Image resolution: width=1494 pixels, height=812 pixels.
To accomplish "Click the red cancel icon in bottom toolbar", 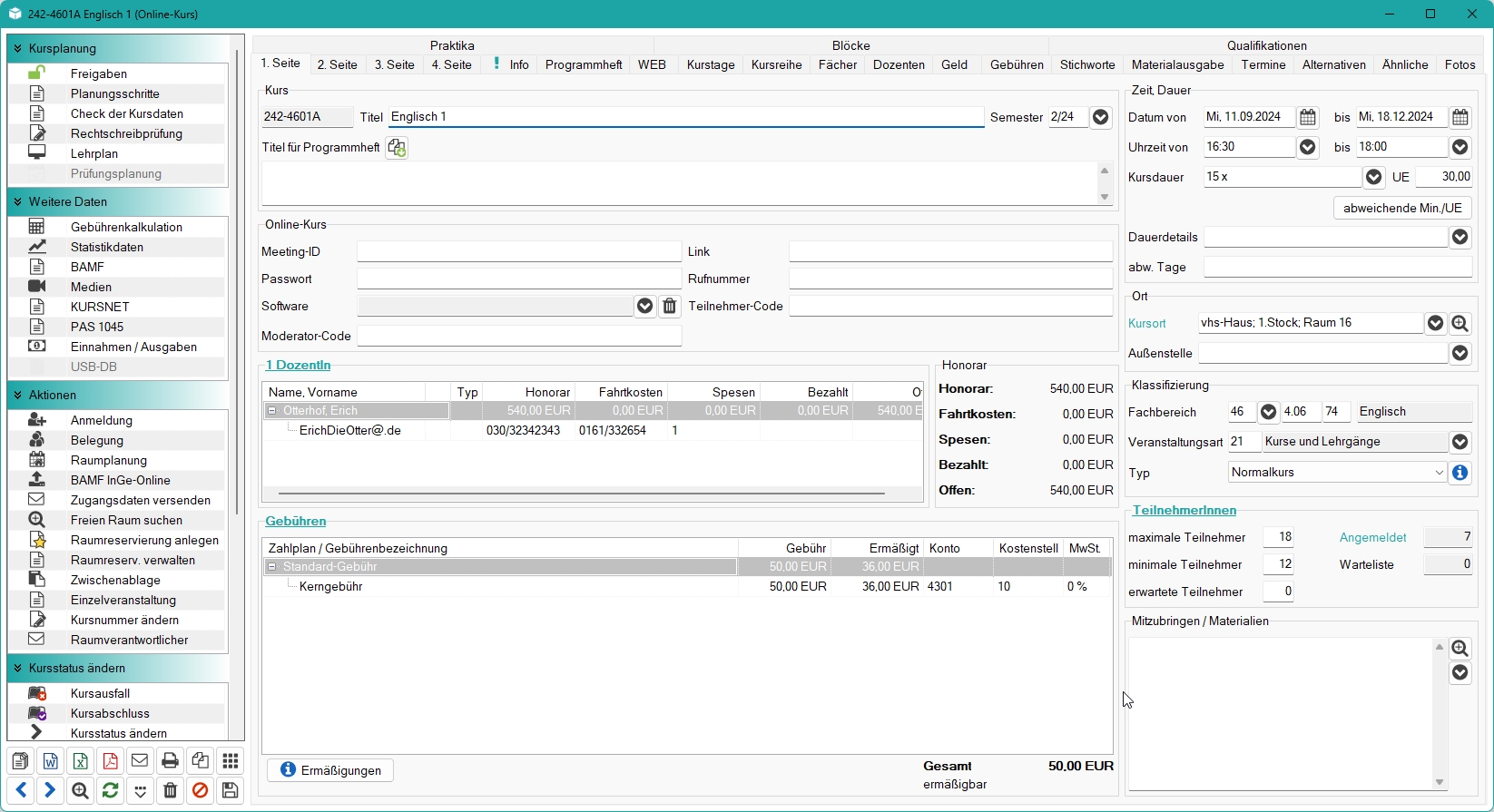I will point(200,790).
